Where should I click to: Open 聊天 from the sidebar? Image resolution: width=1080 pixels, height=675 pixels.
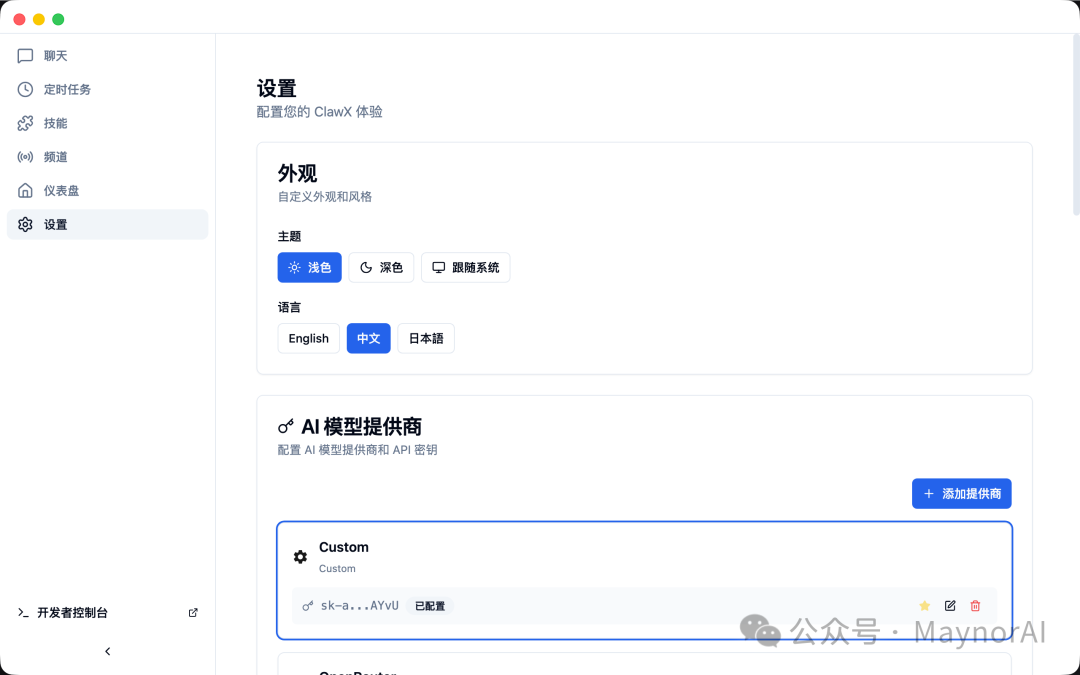(x=55, y=55)
